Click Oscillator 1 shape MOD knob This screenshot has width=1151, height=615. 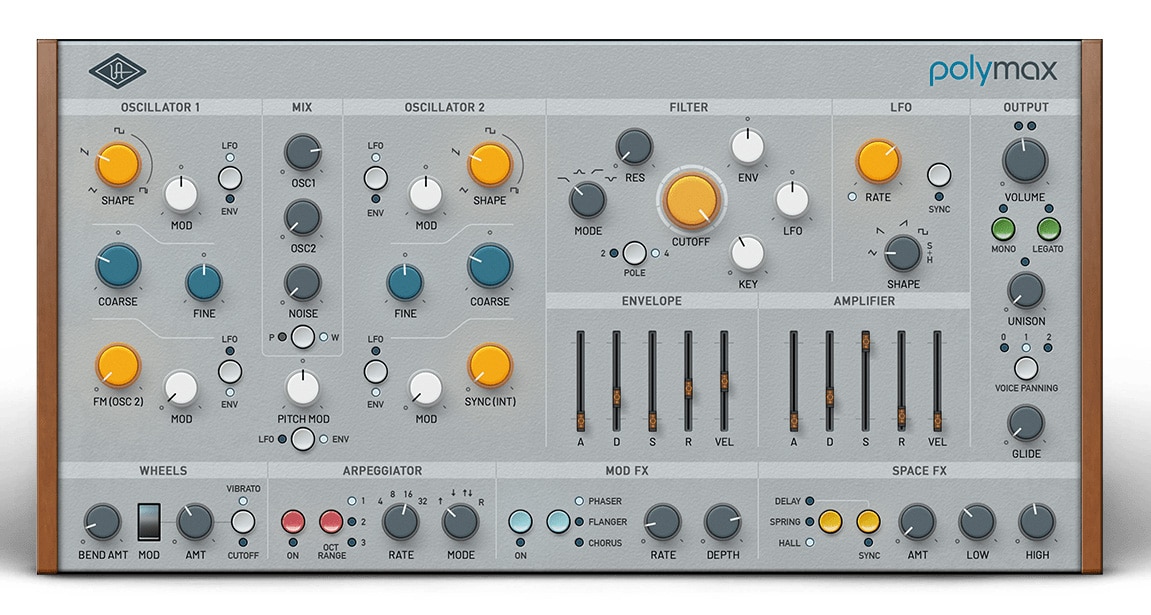click(181, 194)
